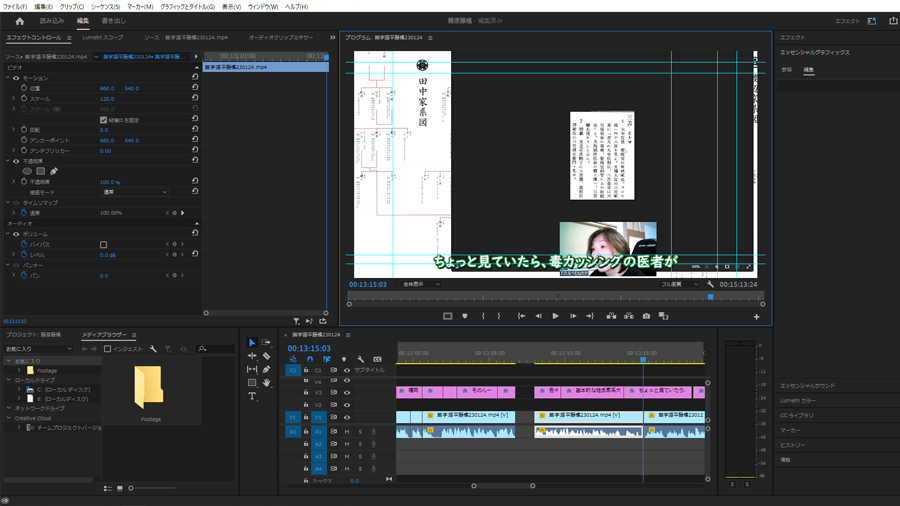Toggle the Ingest checkbox
The image size is (900, 506).
click(107, 349)
